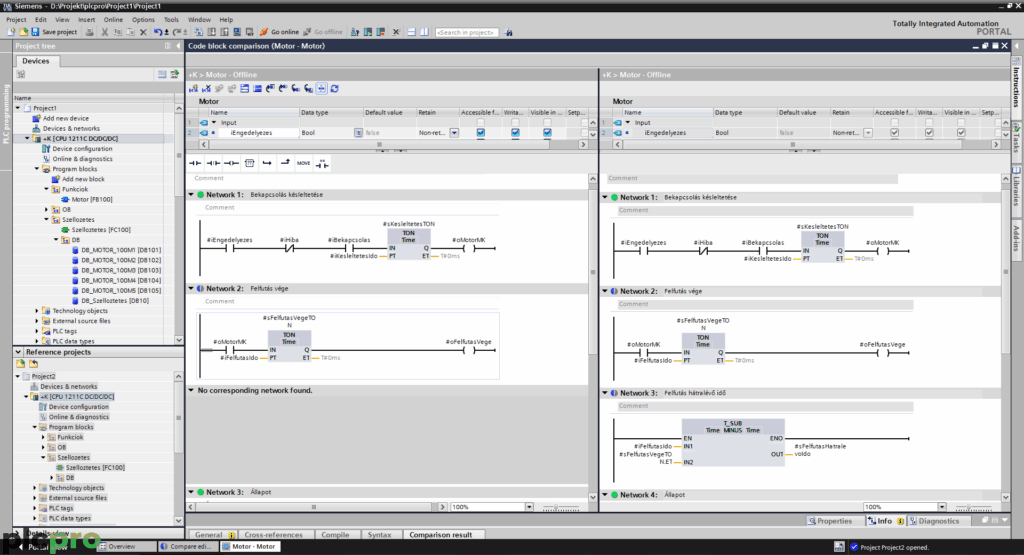The width and height of the screenshot is (1024, 555).
Task: Click the left pane zoom slider
Action: point(560,507)
